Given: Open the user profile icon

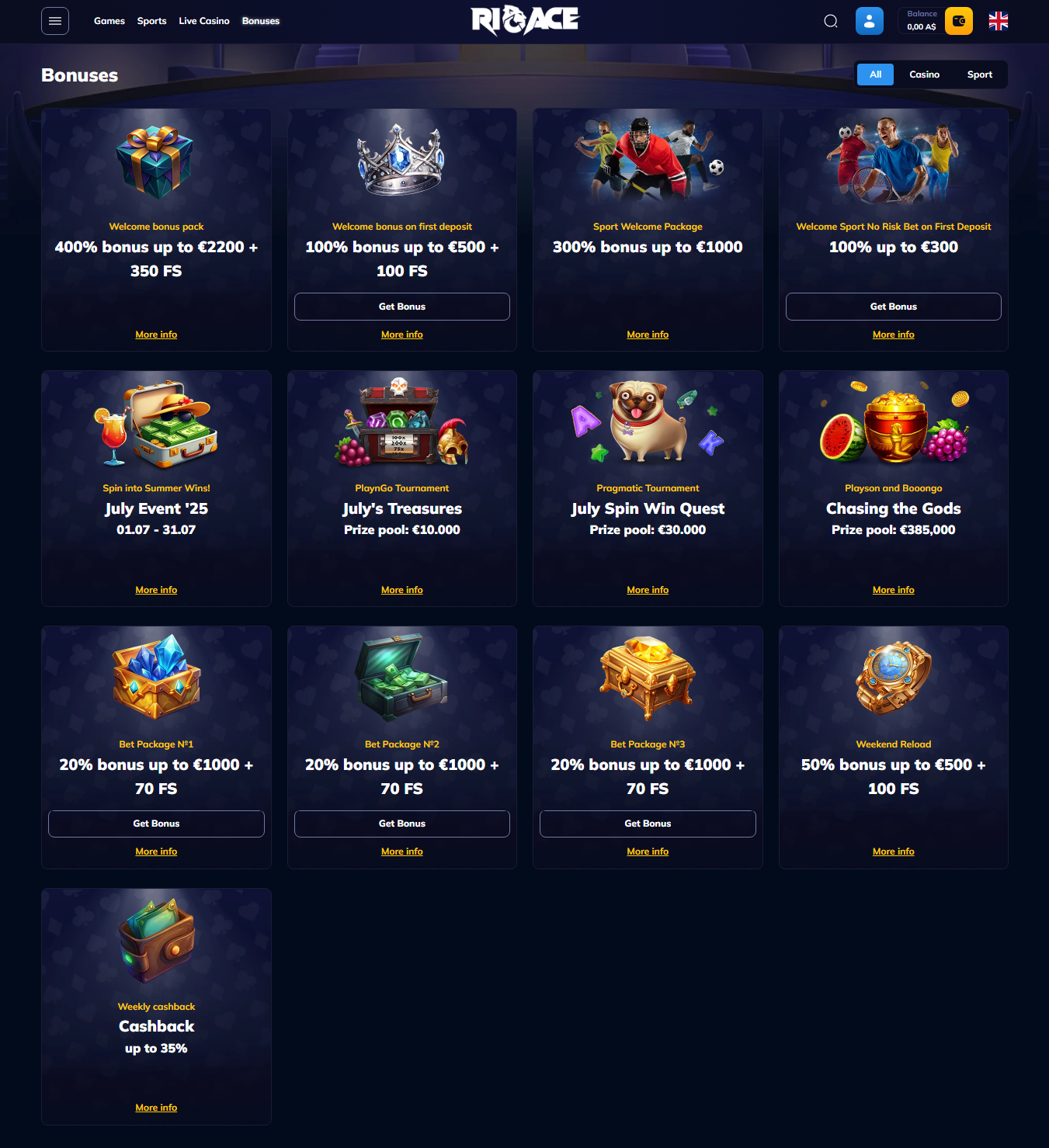Looking at the screenshot, I should pyautogui.click(x=870, y=21).
